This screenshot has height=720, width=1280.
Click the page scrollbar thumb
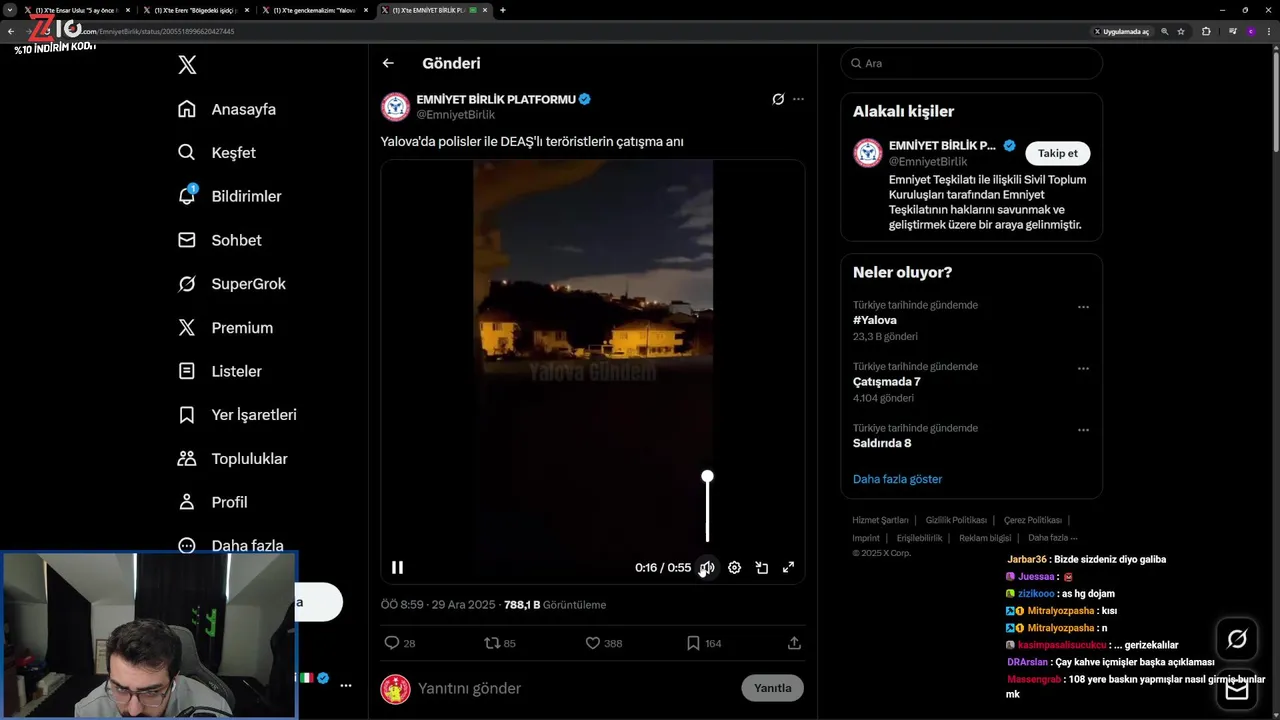pyautogui.click(x=1275, y=100)
